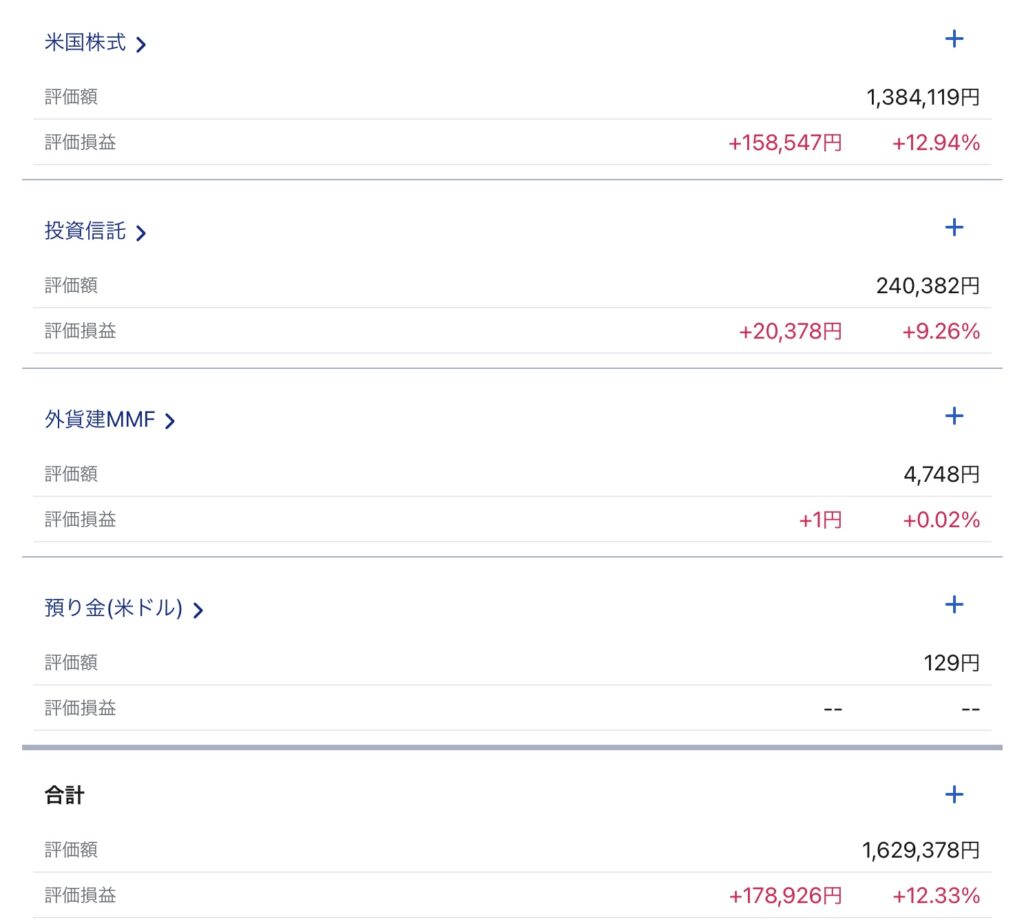Open the 外貨建MMF link
Screen dimensions: 1024x923
click(x=100, y=419)
